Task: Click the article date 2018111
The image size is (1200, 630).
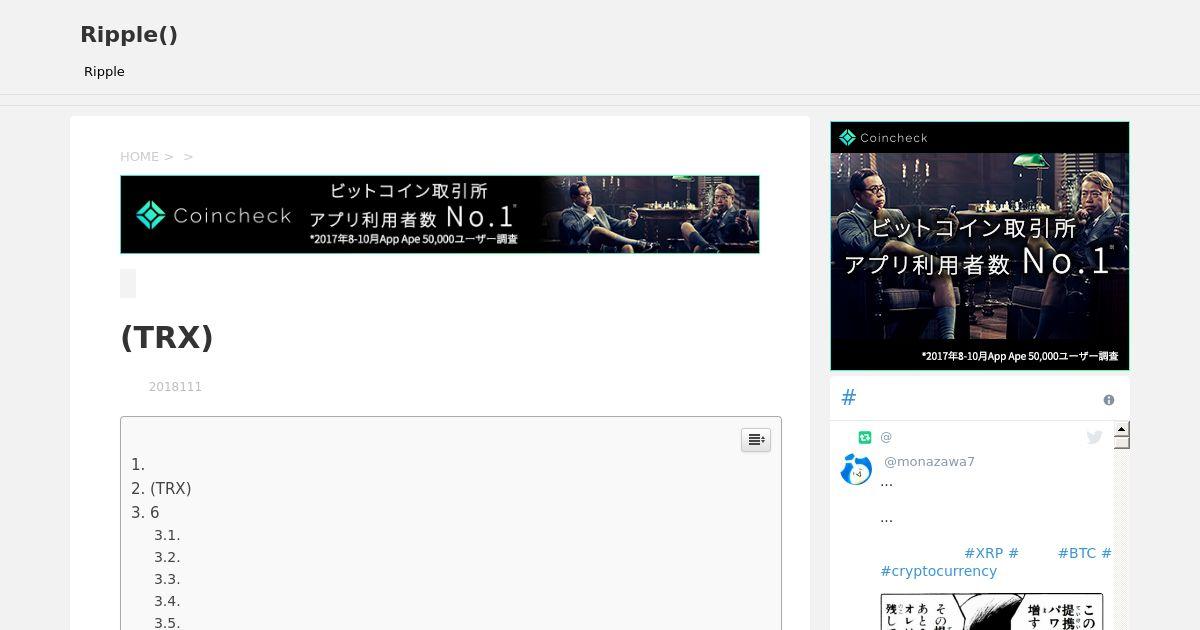Action: 175,387
